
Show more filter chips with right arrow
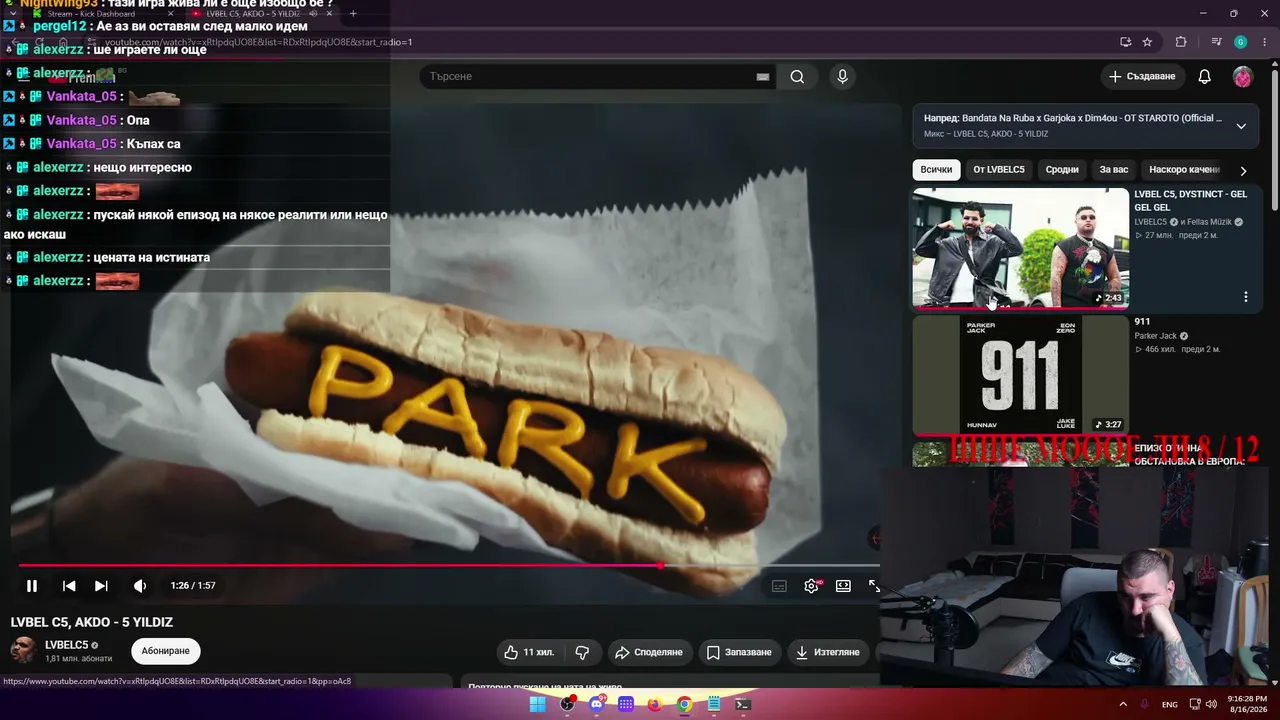pyautogui.click(x=1243, y=171)
